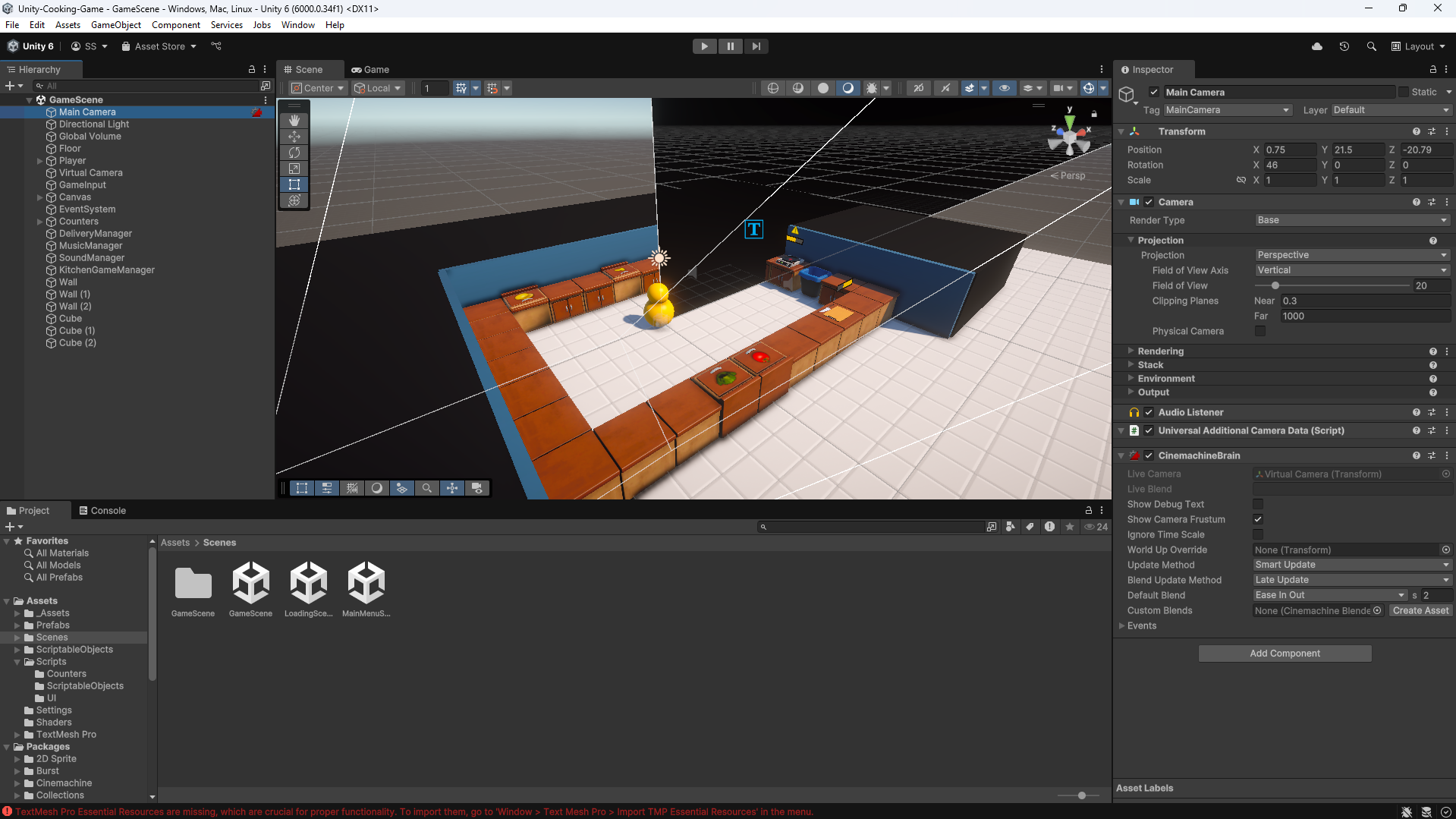The height and width of the screenshot is (819, 1456).
Task: Switch to the Game tab
Action: 370,69
